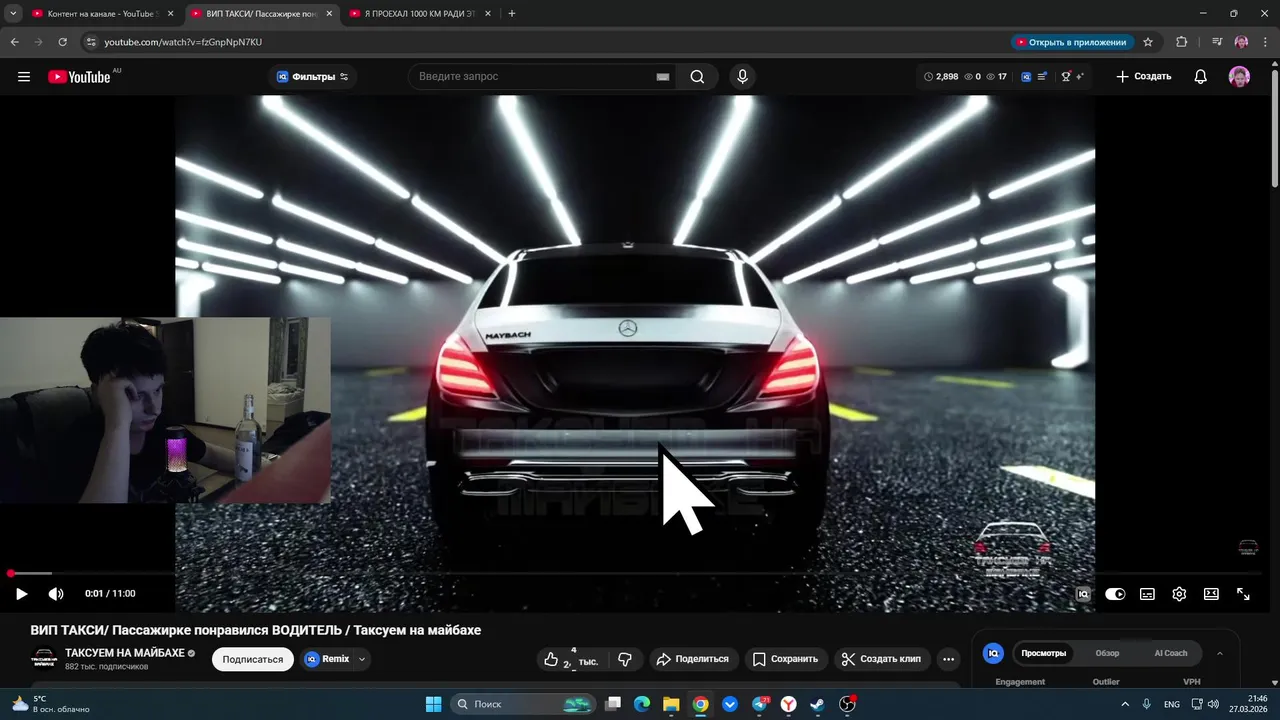Open the on-screen keyboard in the search box

coord(662,77)
